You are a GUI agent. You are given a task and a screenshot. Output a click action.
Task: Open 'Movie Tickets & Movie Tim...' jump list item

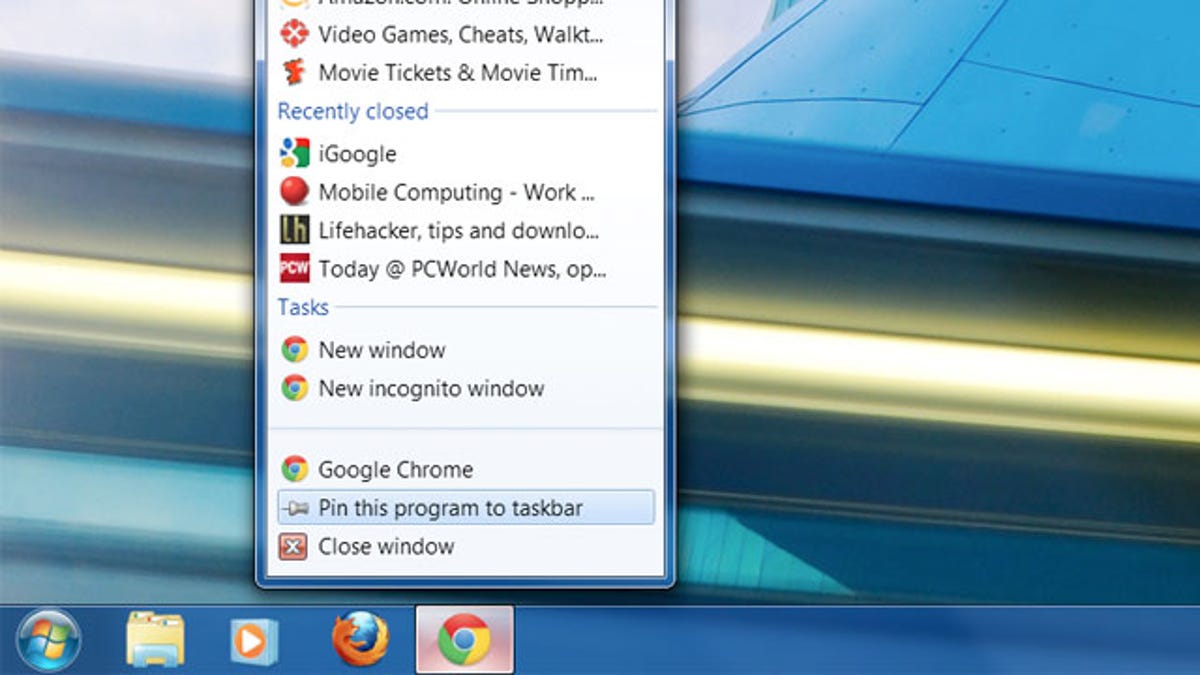tap(466, 72)
